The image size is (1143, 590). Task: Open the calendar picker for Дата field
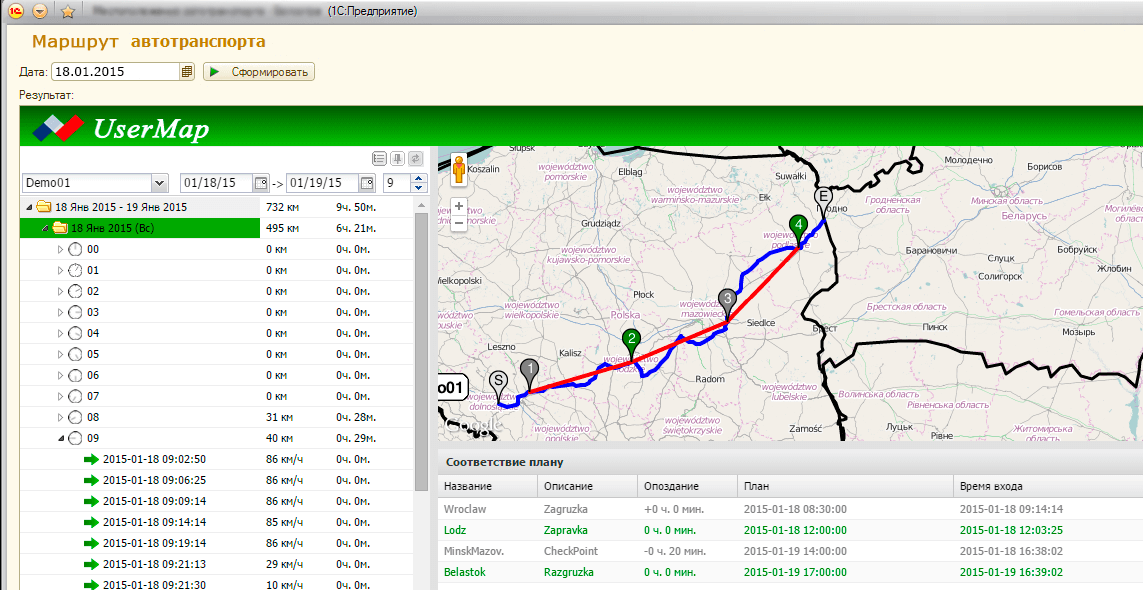(x=187, y=72)
